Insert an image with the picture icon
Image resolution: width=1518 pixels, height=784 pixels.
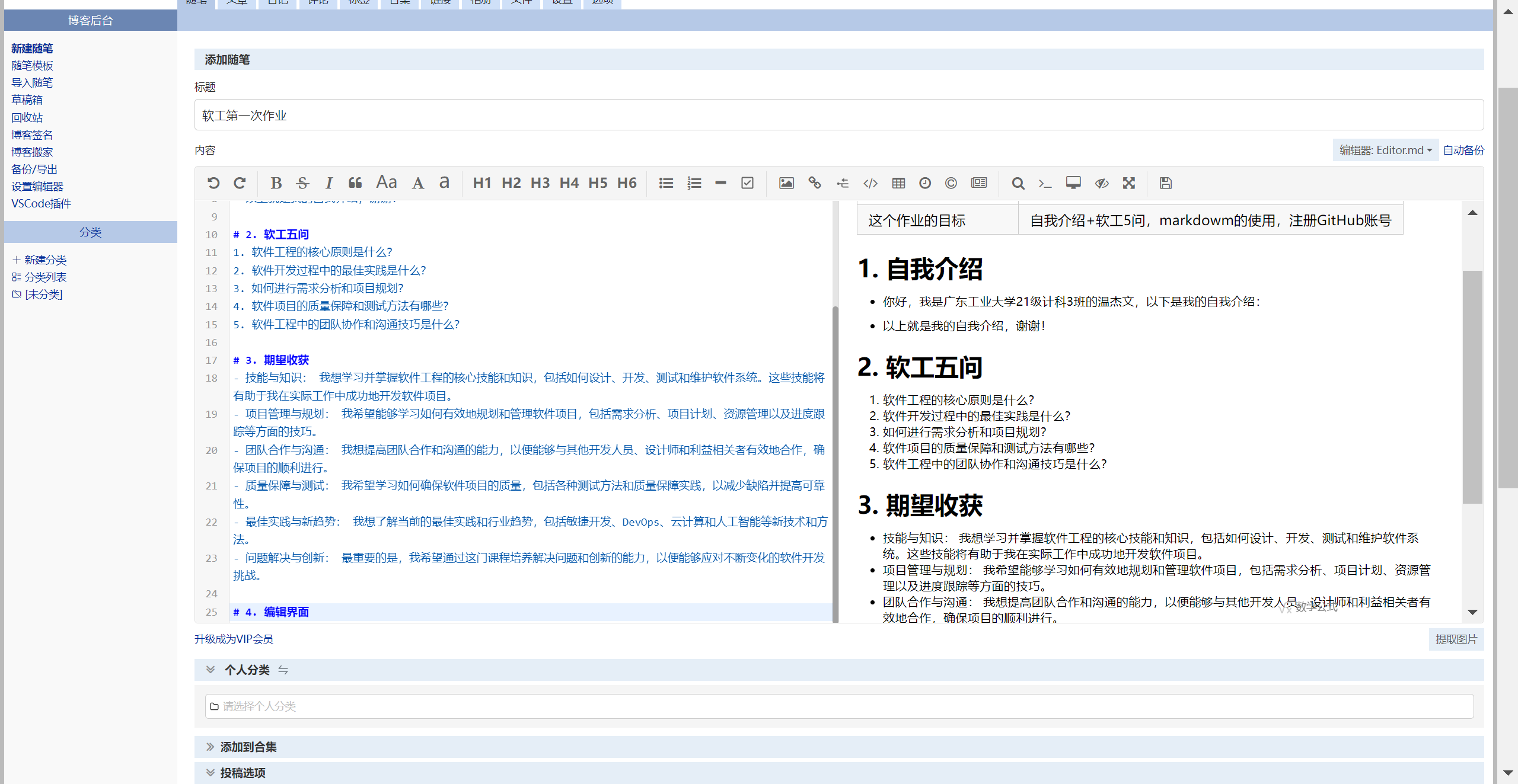point(786,183)
